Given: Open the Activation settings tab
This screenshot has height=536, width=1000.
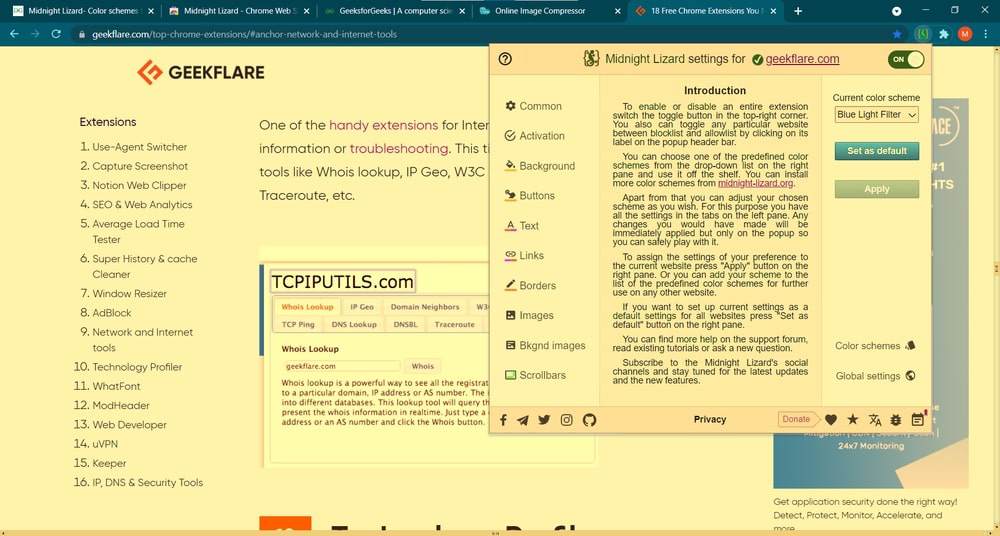Looking at the screenshot, I should pyautogui.click(x=534, y=136).
